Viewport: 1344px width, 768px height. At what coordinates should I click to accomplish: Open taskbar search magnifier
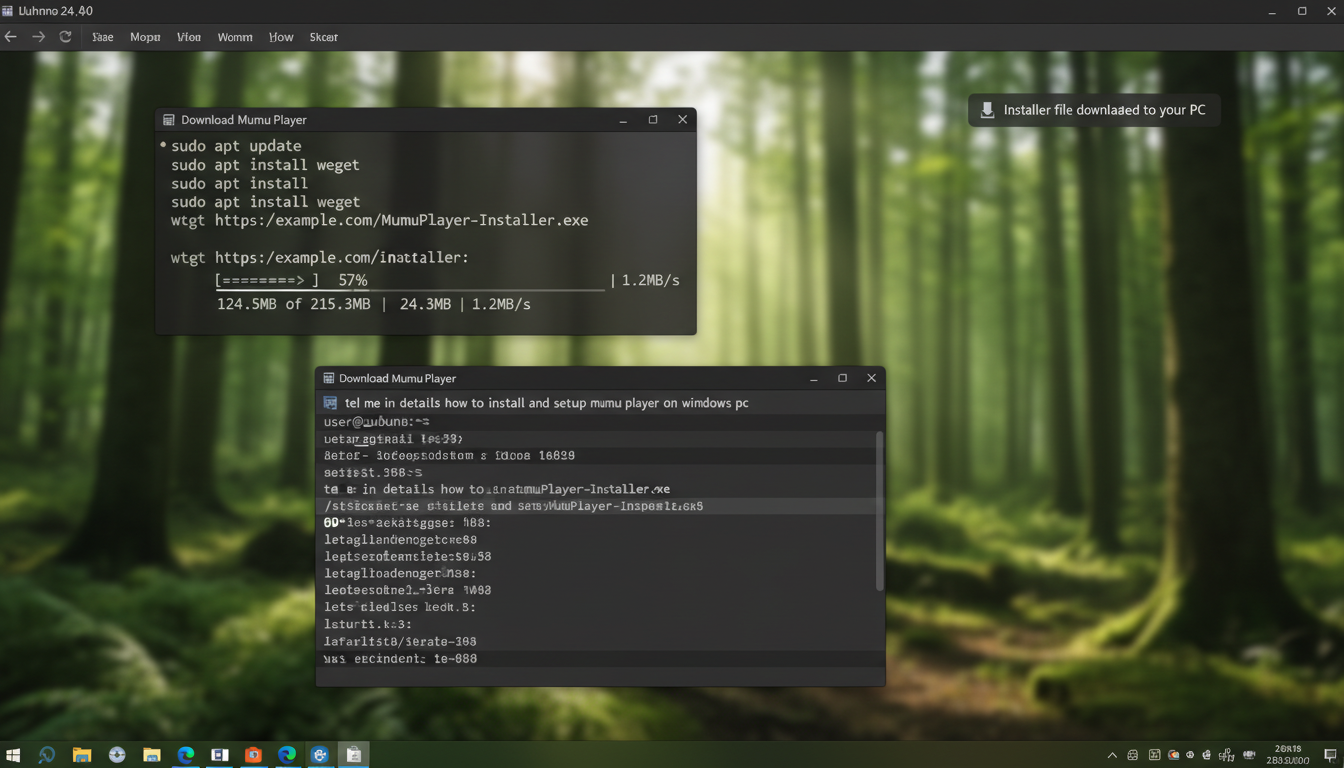pos(46,755)
